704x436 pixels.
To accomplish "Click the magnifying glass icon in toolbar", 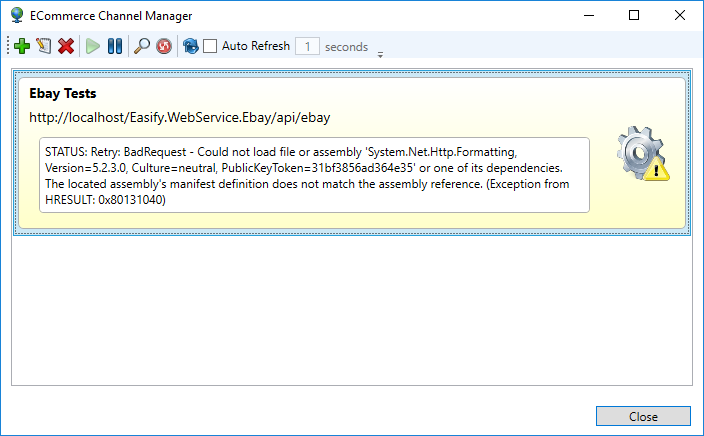I will coord(142,46).
